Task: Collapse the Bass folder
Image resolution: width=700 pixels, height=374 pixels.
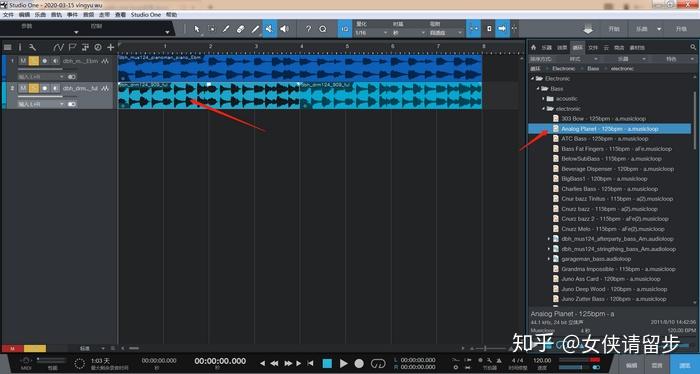Action: [x=538, y=89]
